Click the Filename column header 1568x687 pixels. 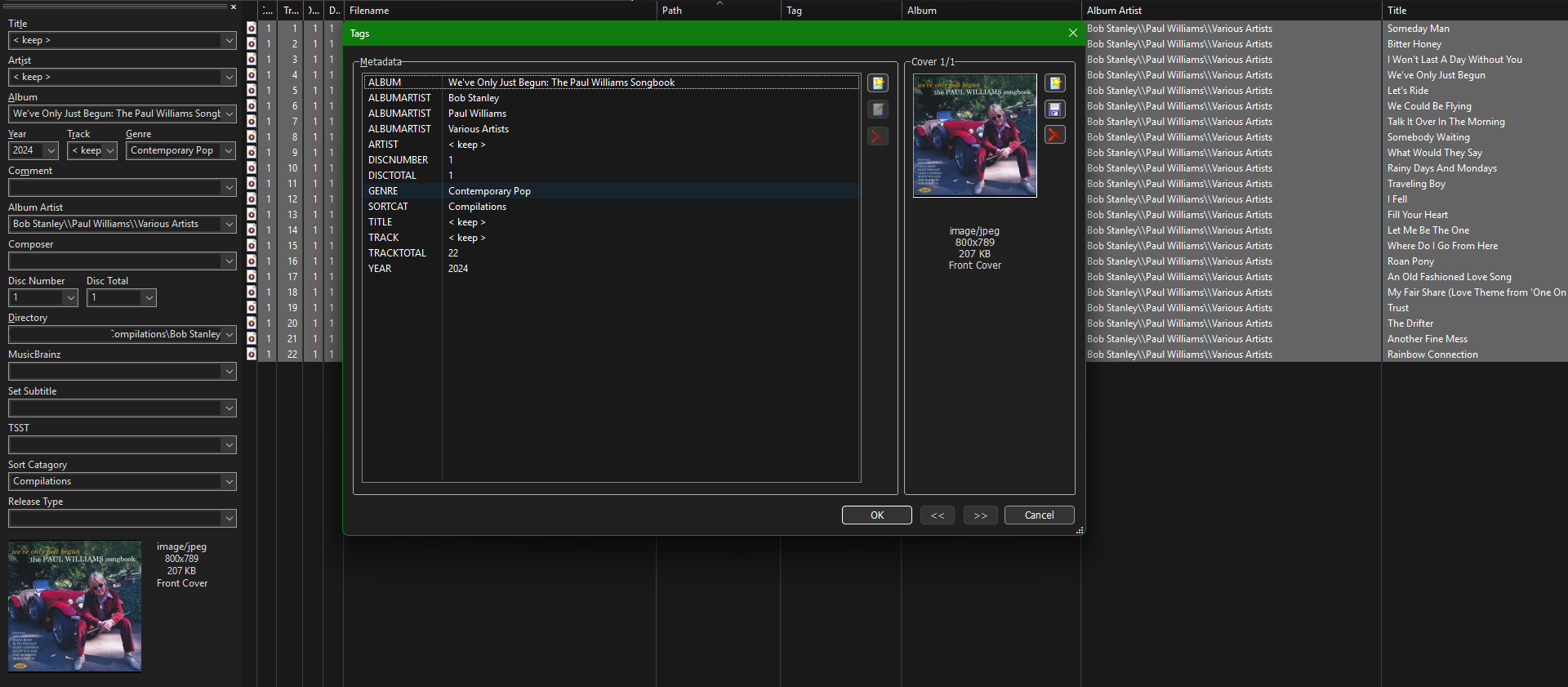pyautogui.click(x=369, y=11)
